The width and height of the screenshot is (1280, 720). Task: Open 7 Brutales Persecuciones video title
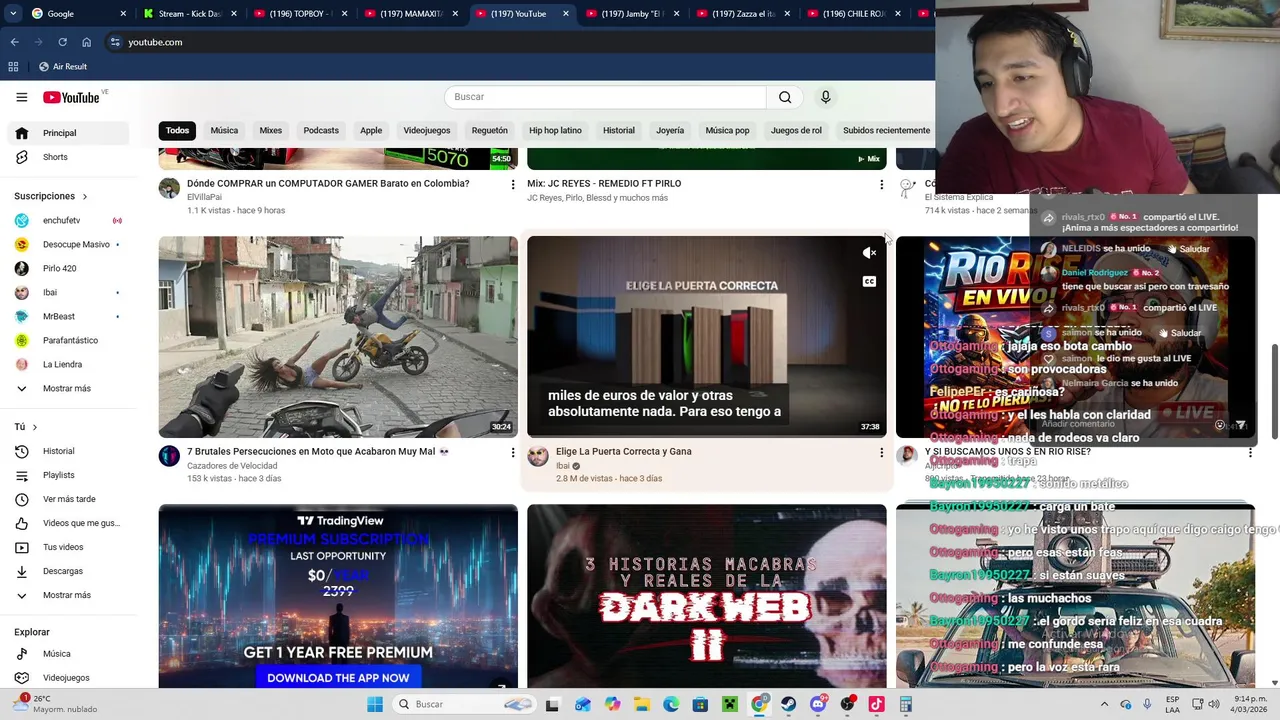coord(318,452)
